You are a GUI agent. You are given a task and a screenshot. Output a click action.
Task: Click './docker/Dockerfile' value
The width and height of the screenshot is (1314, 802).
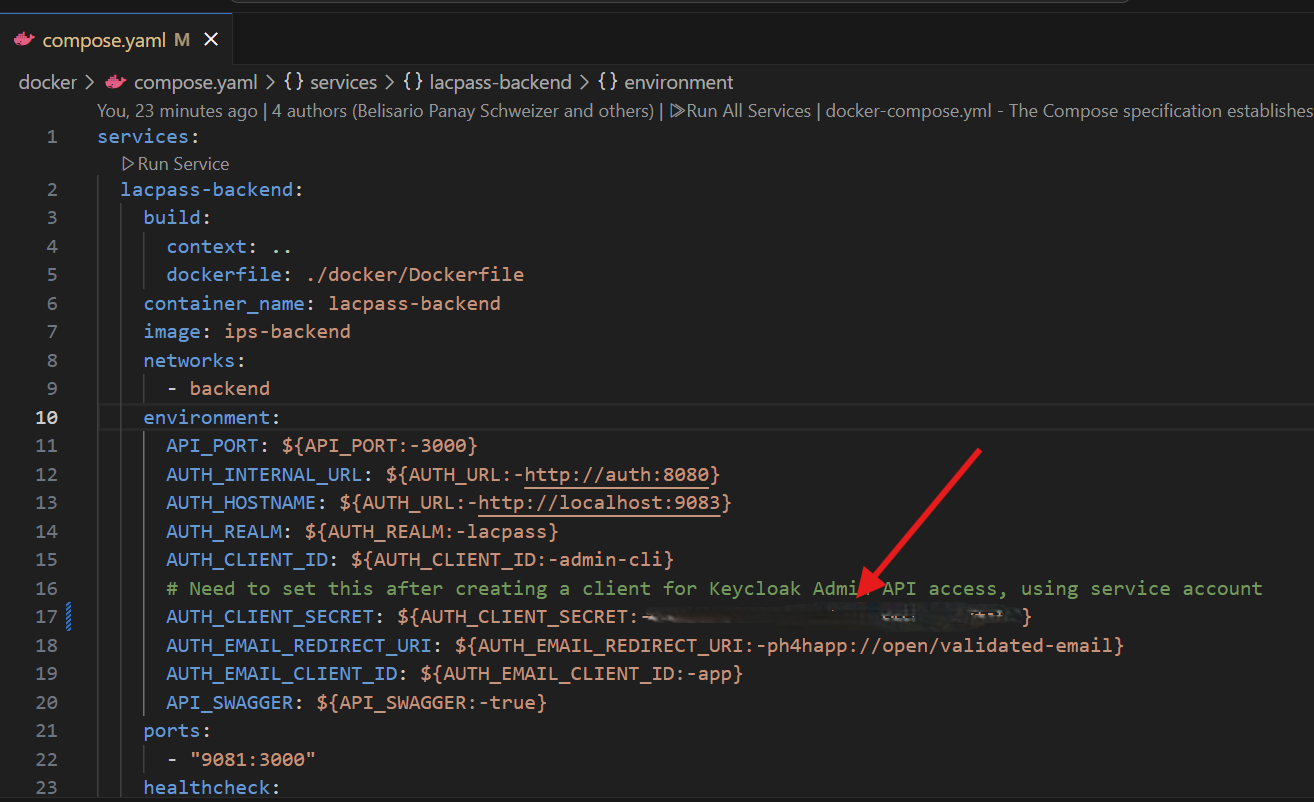pos(415,274)
